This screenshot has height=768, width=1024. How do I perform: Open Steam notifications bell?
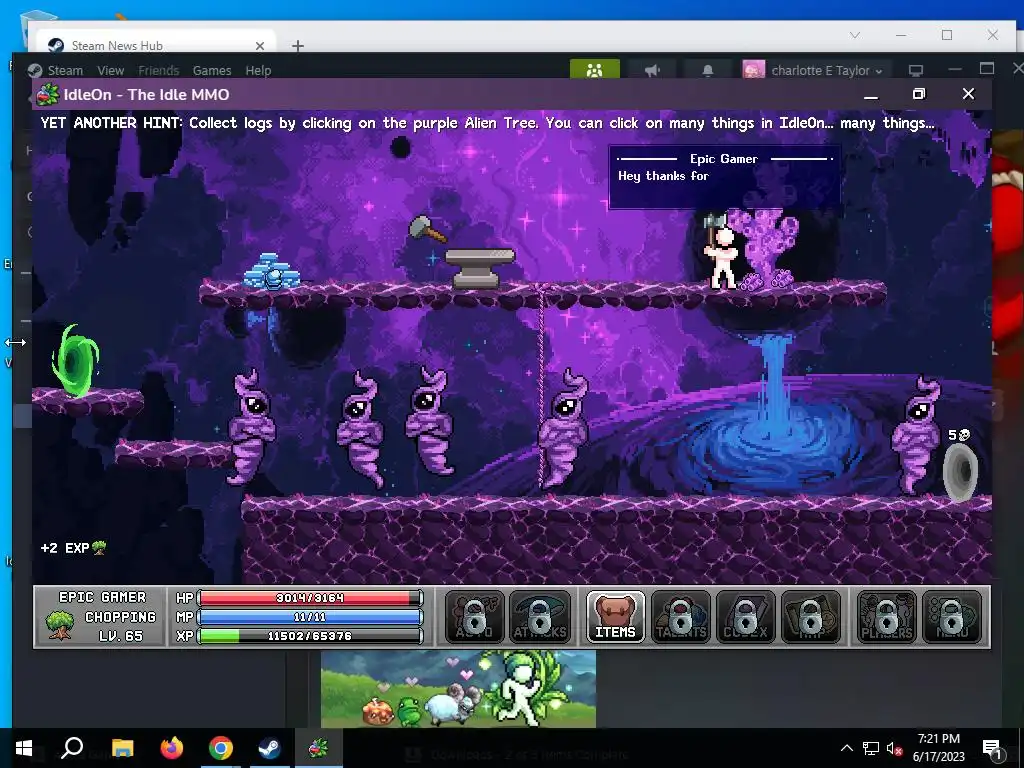point(707,70)
